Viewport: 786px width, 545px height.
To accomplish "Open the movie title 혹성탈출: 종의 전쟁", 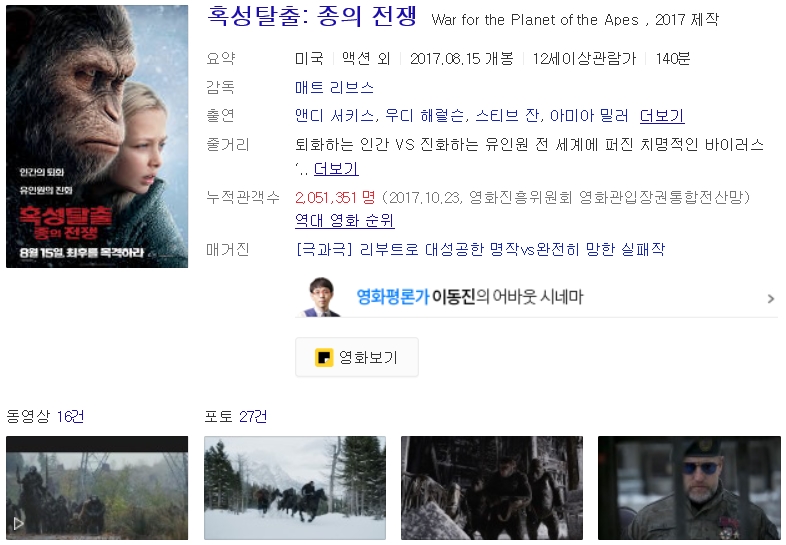I will [x=311, y=16].
